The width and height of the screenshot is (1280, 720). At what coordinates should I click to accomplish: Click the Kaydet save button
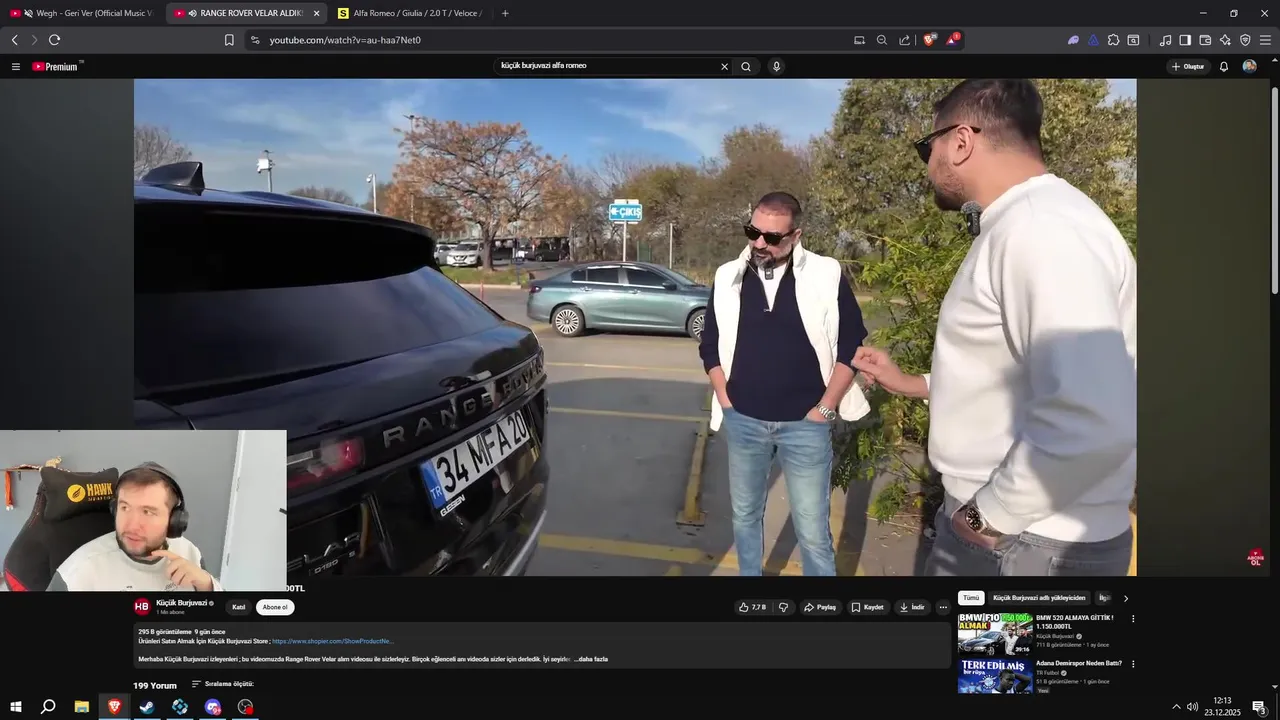tap(867, 607)
